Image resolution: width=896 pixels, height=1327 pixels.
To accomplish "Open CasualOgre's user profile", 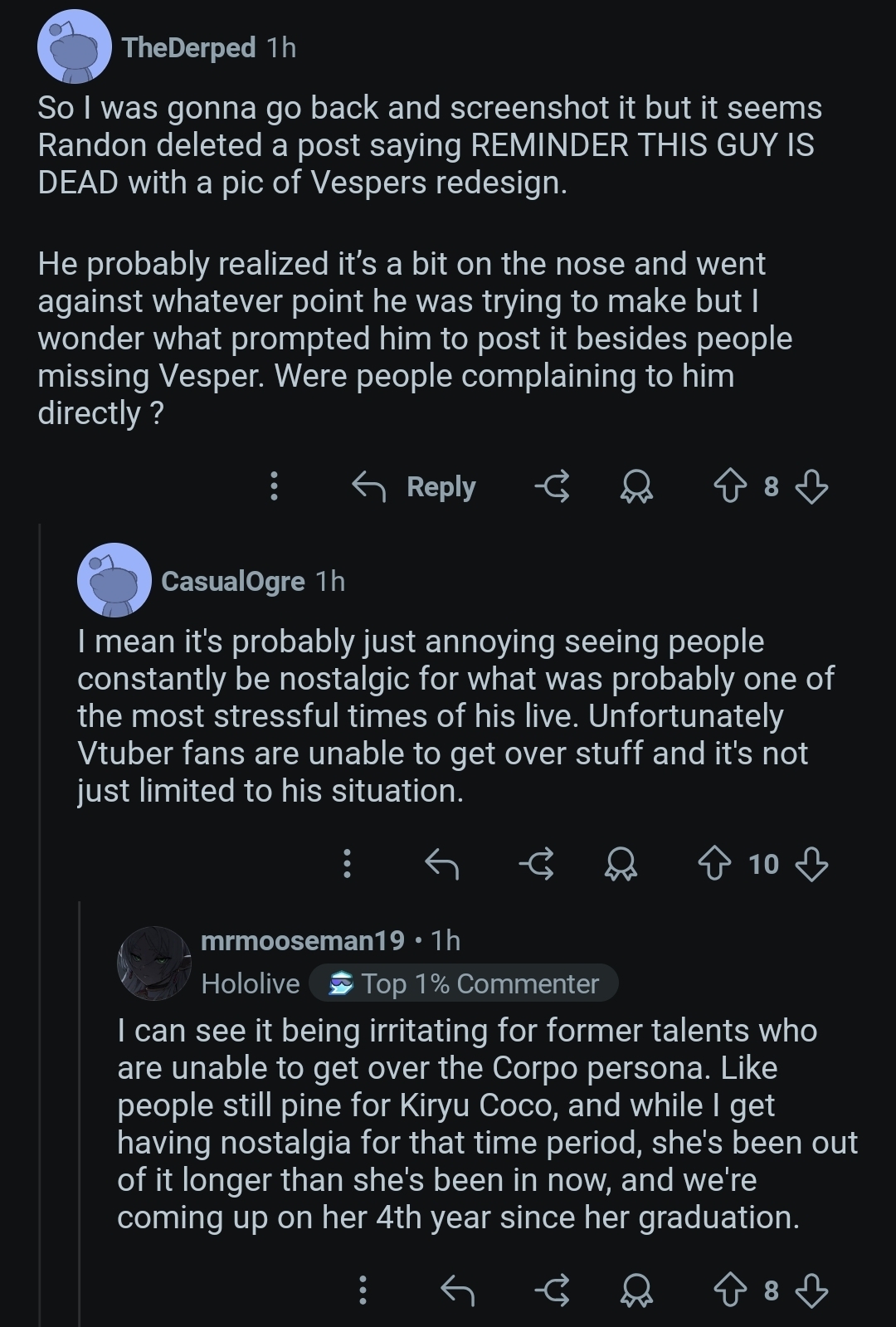I will point(232,581).
